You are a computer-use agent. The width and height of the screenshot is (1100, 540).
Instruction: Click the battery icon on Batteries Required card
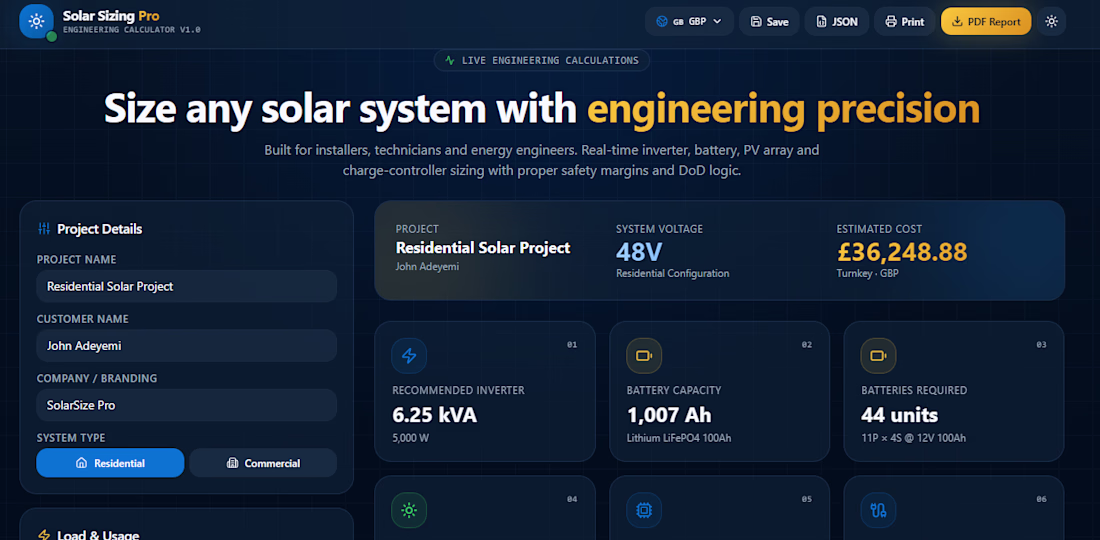click(878, 356)
